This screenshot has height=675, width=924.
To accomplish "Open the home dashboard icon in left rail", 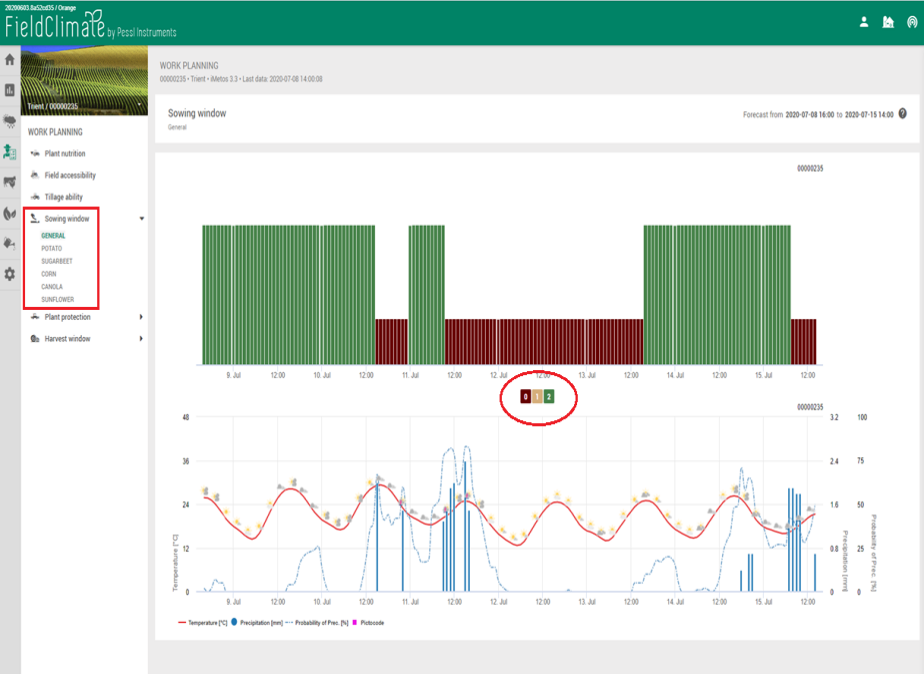I will click(10, 60).
